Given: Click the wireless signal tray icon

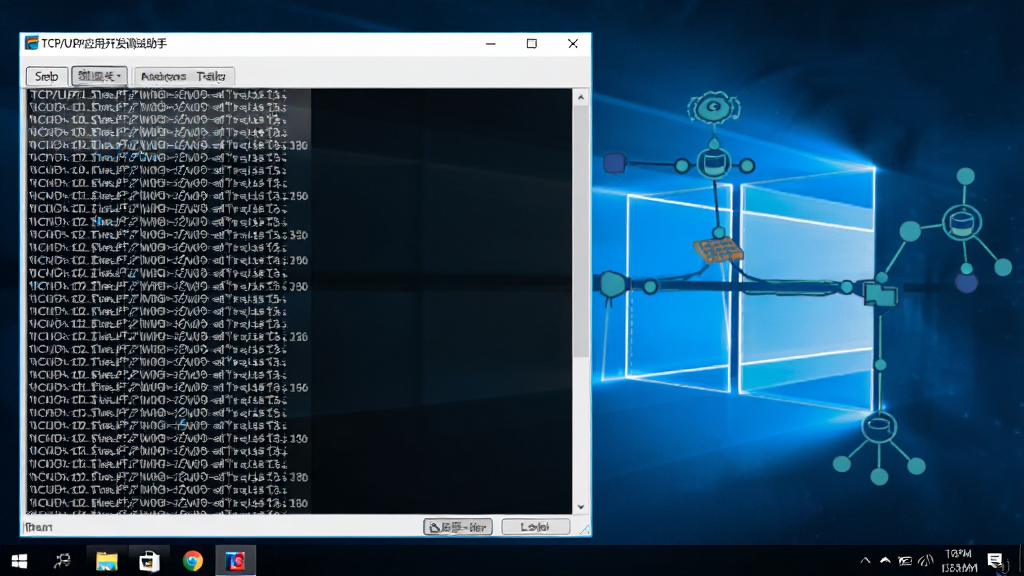Looking at the screenshot, I should pyautogui.click(x=925, y=560).
